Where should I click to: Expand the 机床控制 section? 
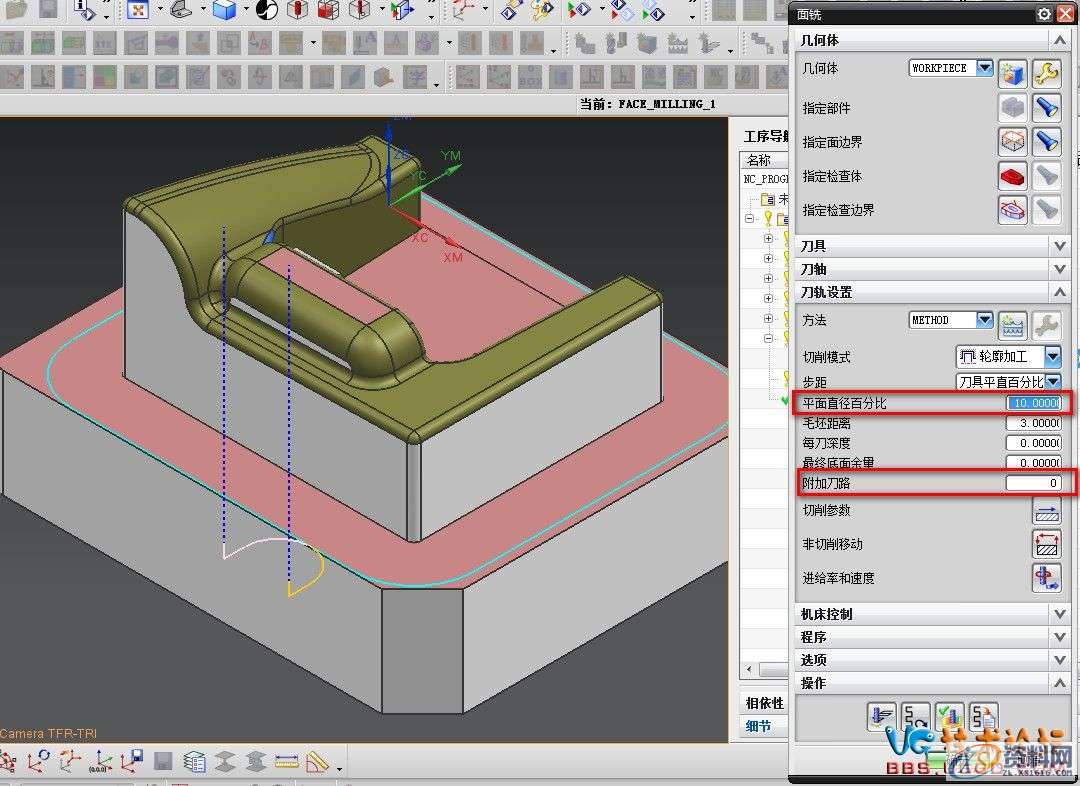pos(1060,614)
